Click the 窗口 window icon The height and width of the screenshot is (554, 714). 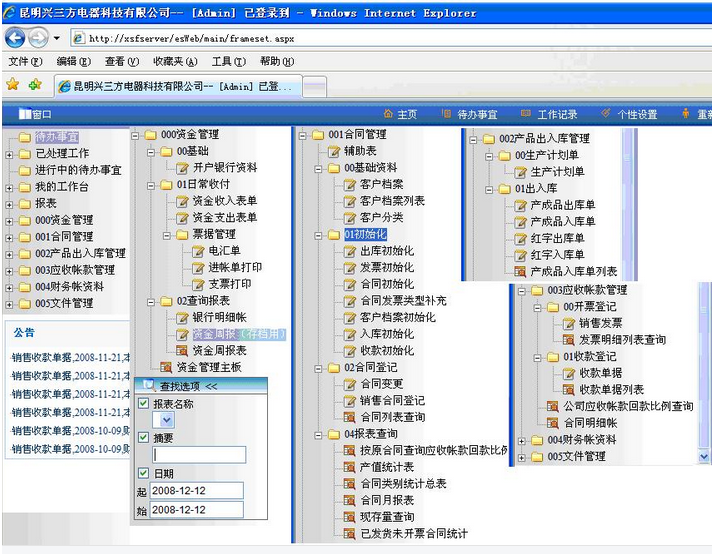[x=25, y=114]
